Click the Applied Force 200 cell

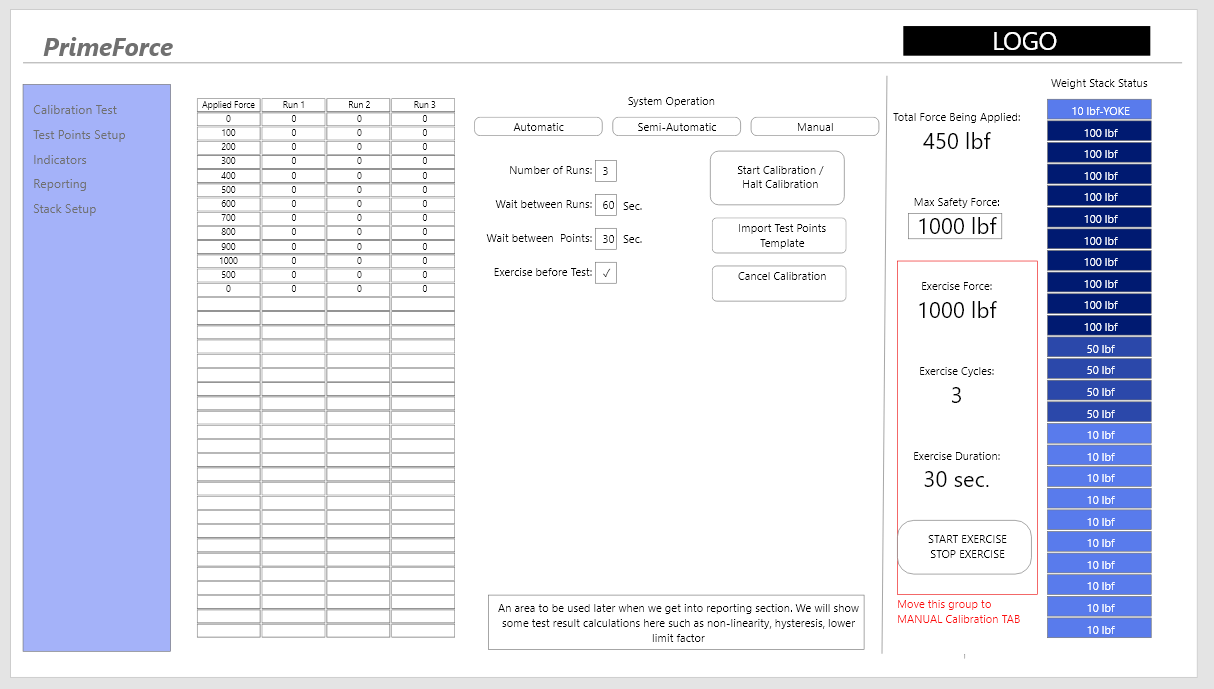pyautogui.click(x=229, y=147)
